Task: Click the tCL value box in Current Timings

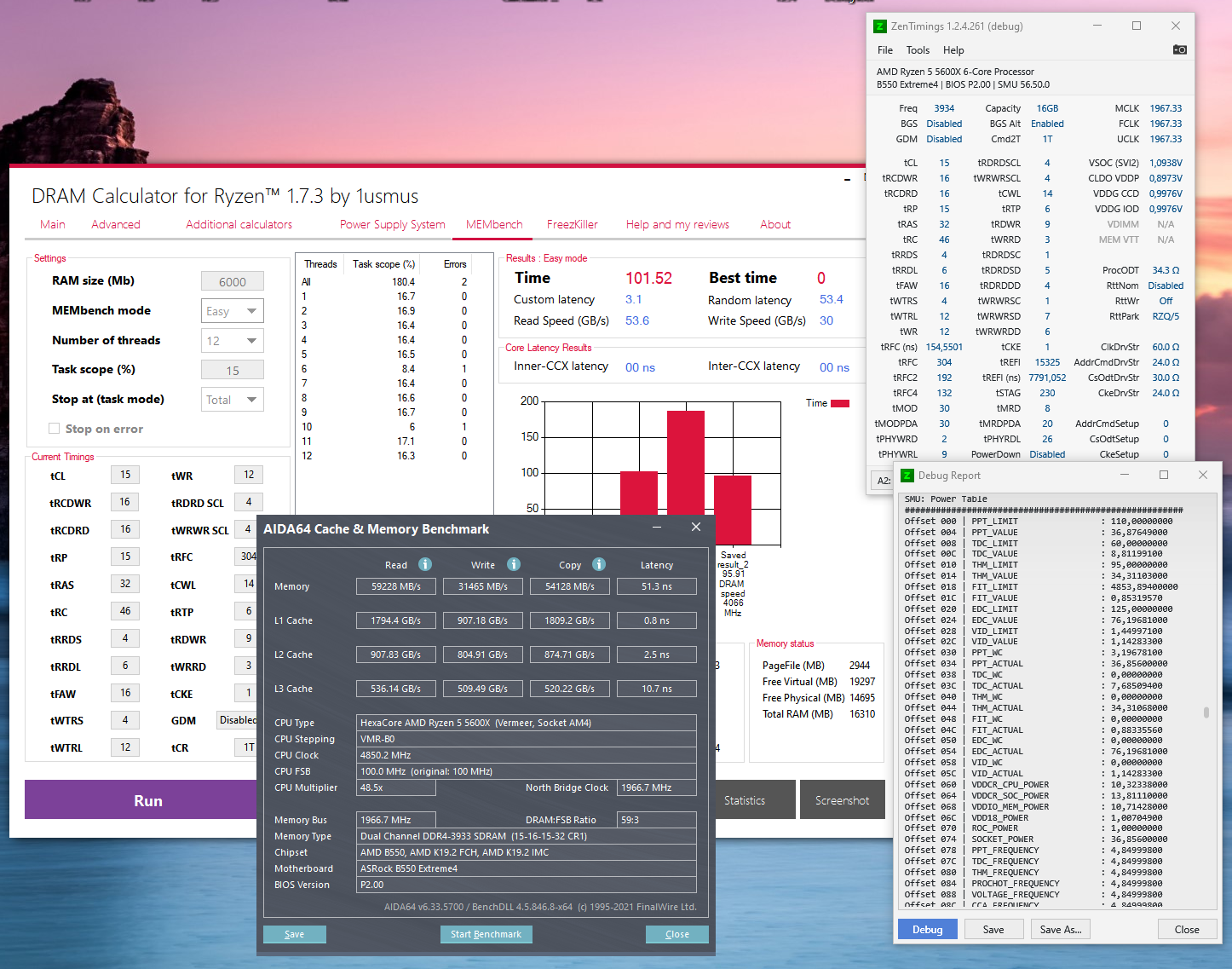Action: pos(125,475)
